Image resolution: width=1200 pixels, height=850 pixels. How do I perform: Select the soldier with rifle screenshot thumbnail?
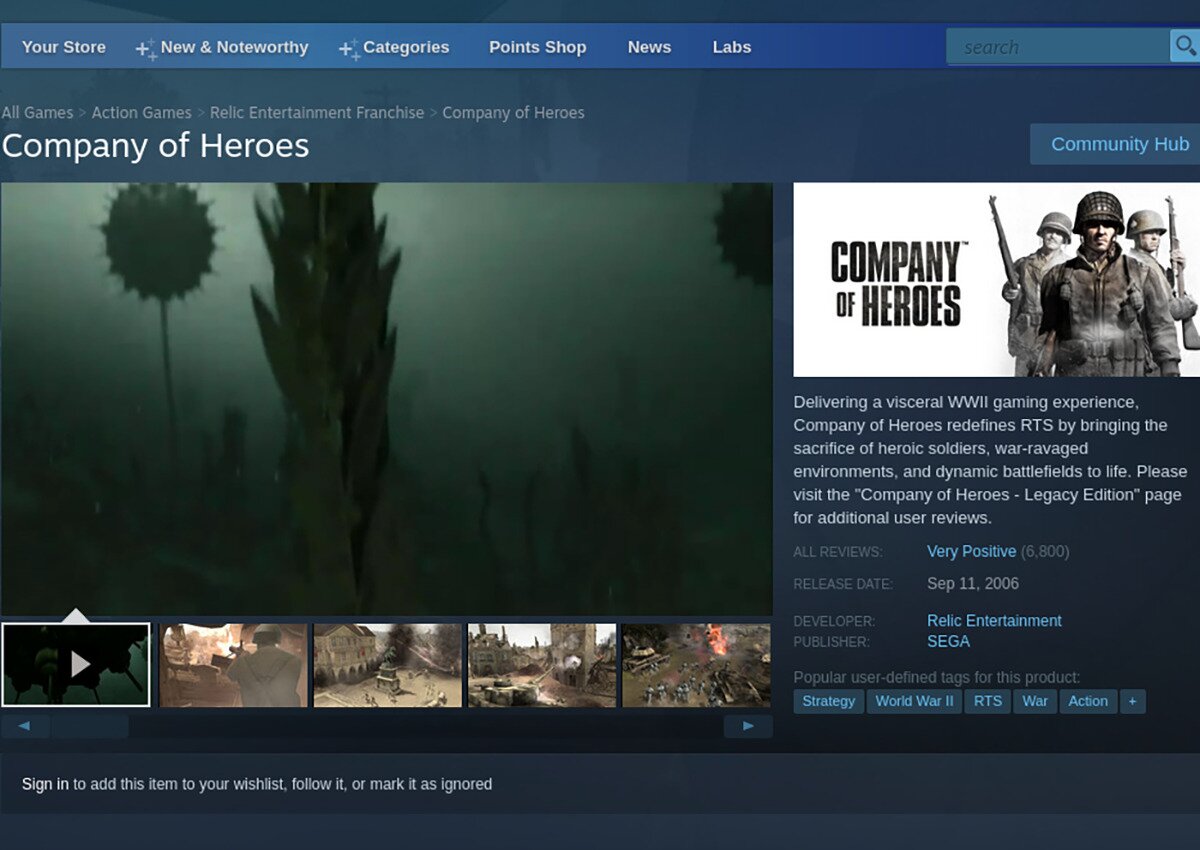234,665
